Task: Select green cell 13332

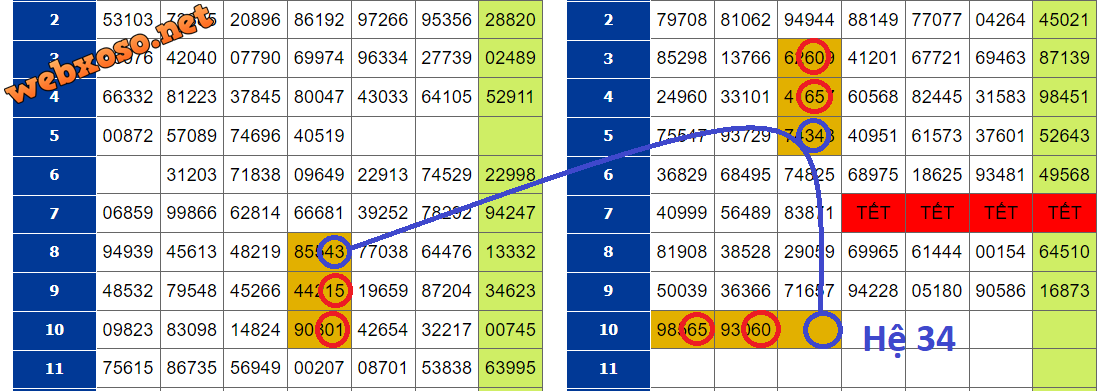Action: pyautogui.click(x=510, y=252)
